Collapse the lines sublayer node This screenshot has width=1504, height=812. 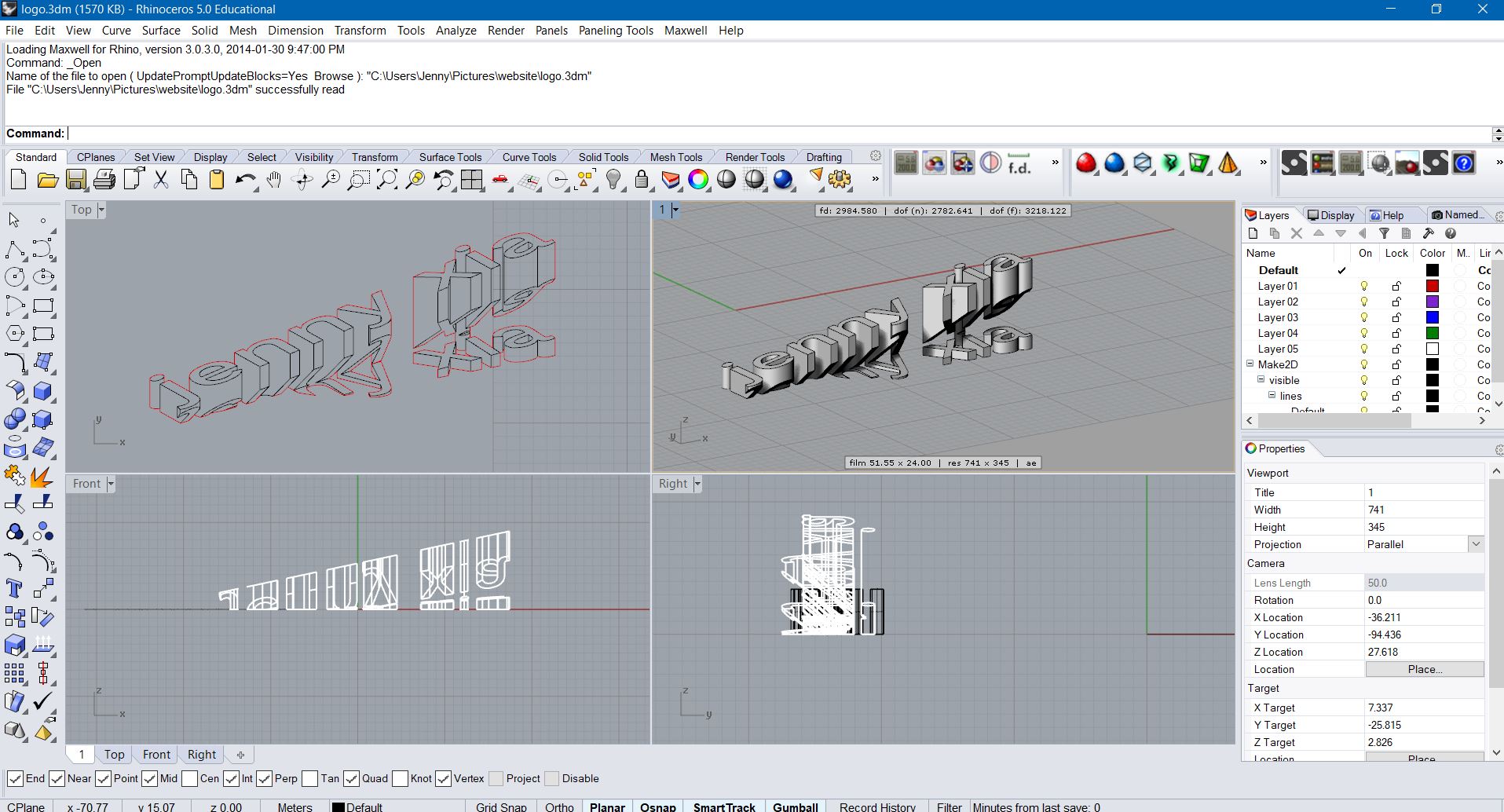[1272, 395]
